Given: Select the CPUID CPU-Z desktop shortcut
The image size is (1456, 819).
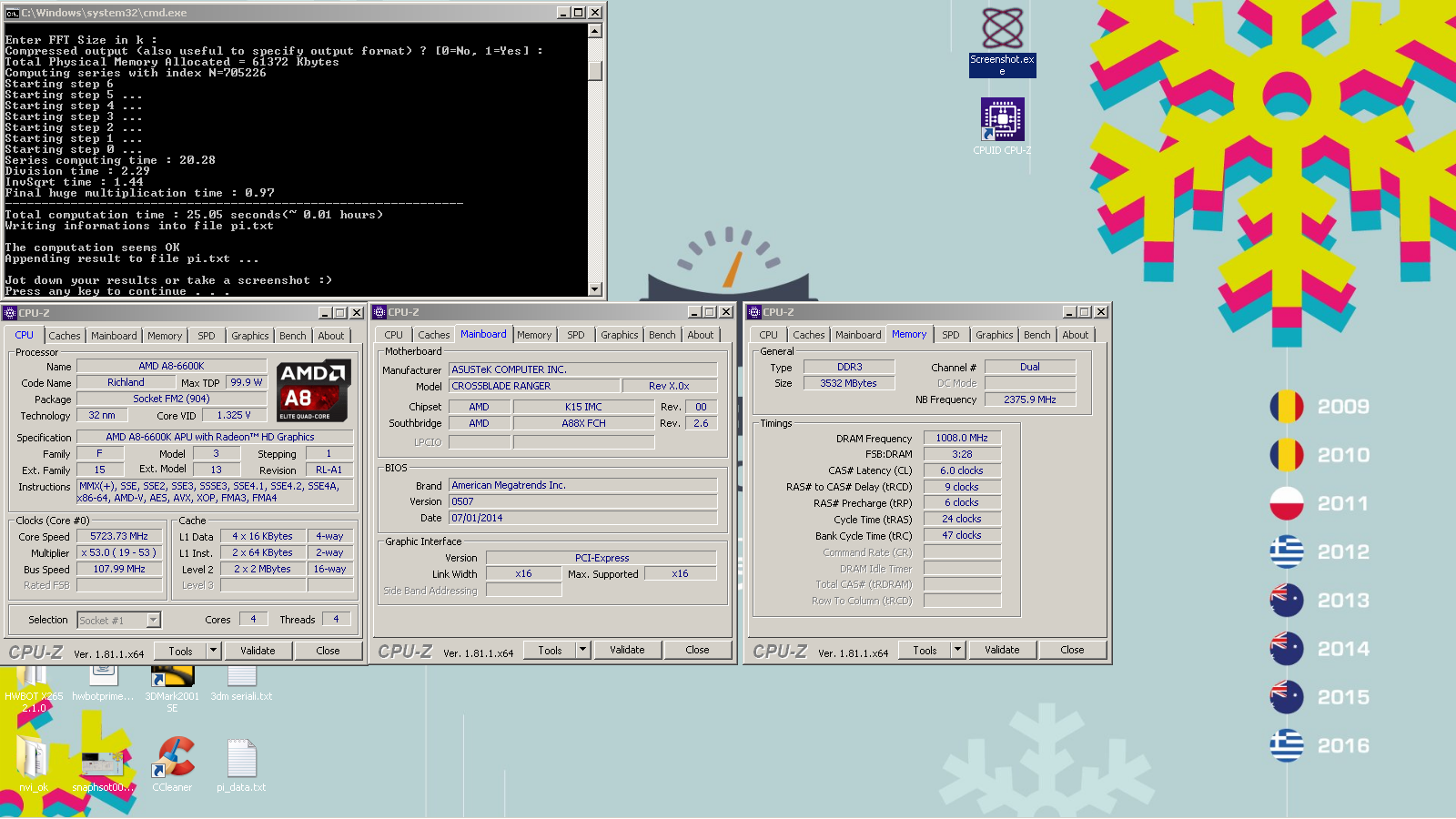Looking at the screenshot, I should [1002, 126].
